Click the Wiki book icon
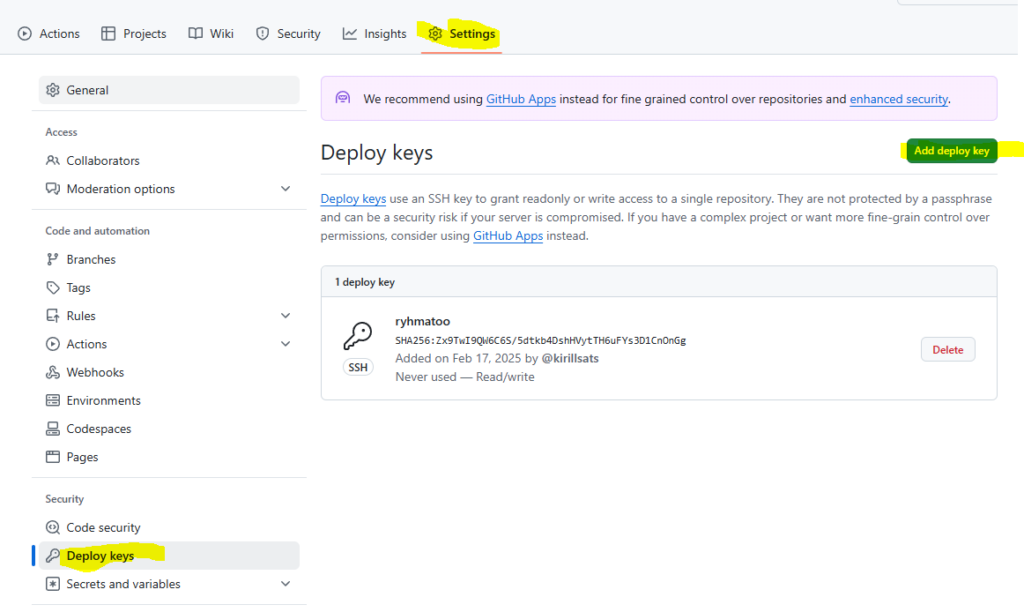Screen dimensions: 1024x612 click(x=195, y=33)
